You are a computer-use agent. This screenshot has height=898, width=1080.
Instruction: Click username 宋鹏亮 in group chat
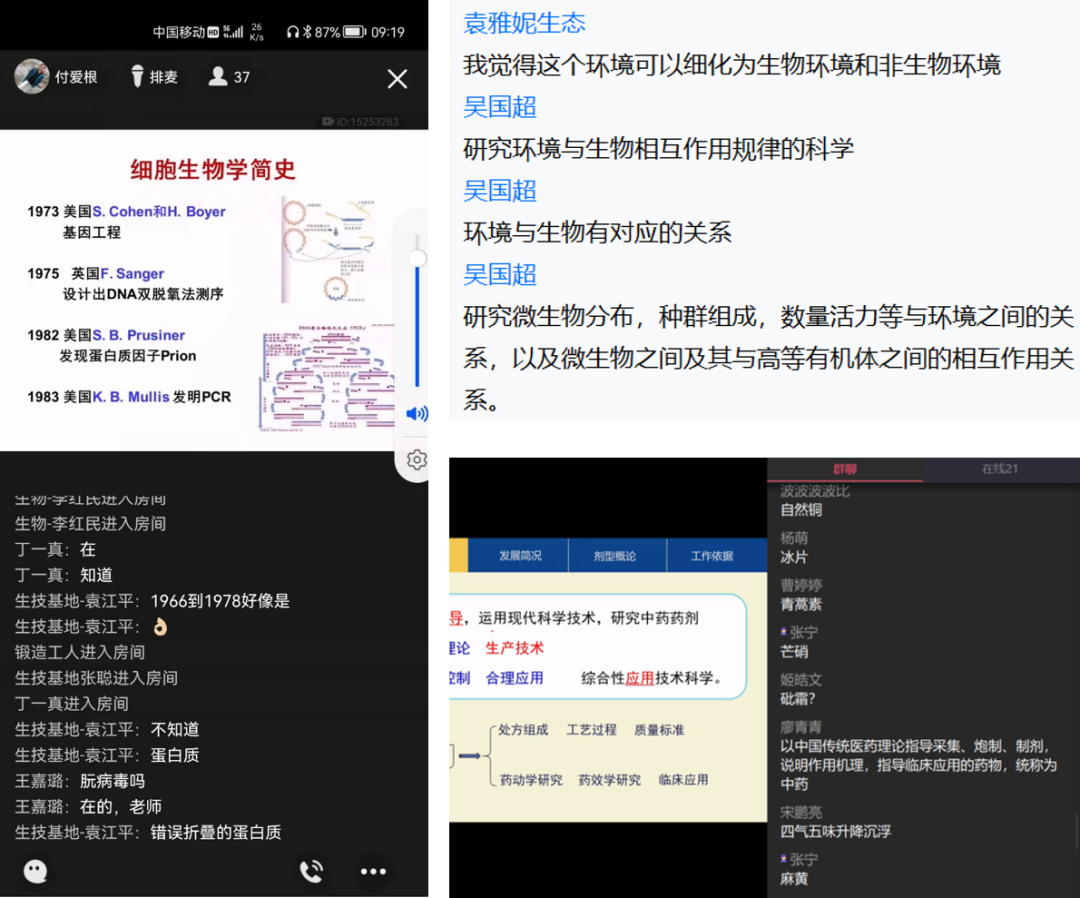pos(801,812)
